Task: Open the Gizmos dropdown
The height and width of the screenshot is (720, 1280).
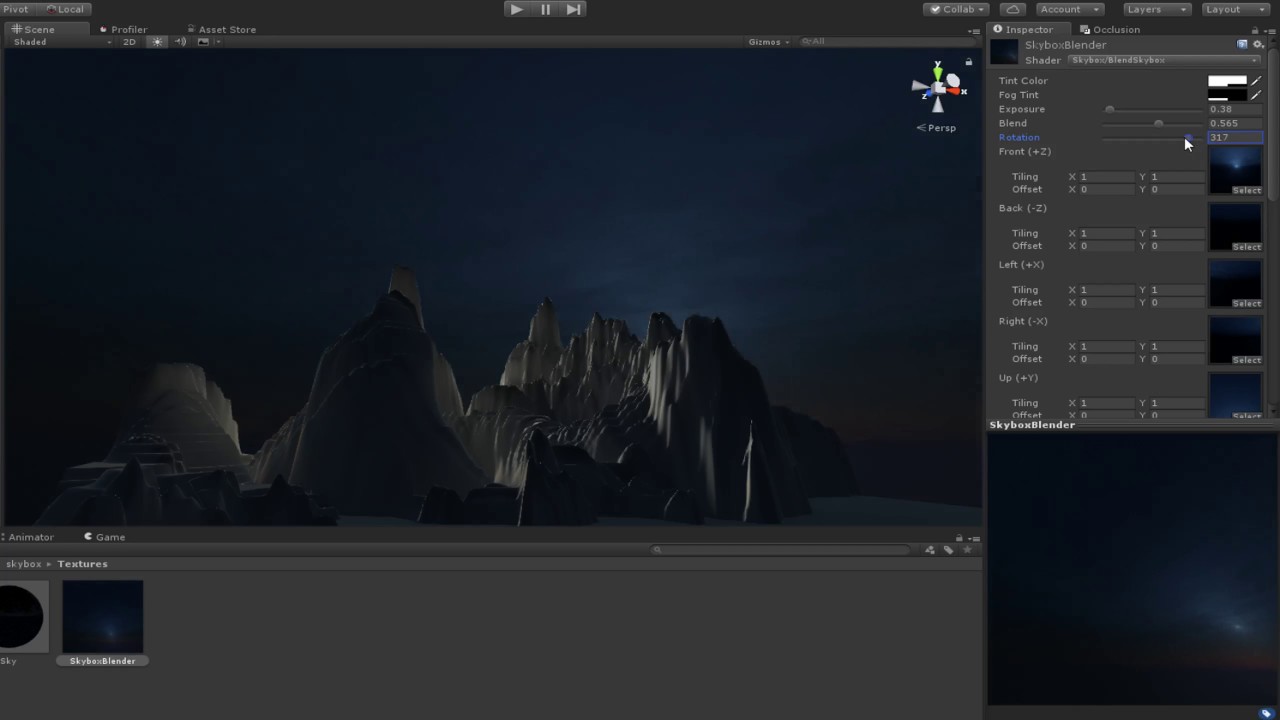Action: pos(768,42)
